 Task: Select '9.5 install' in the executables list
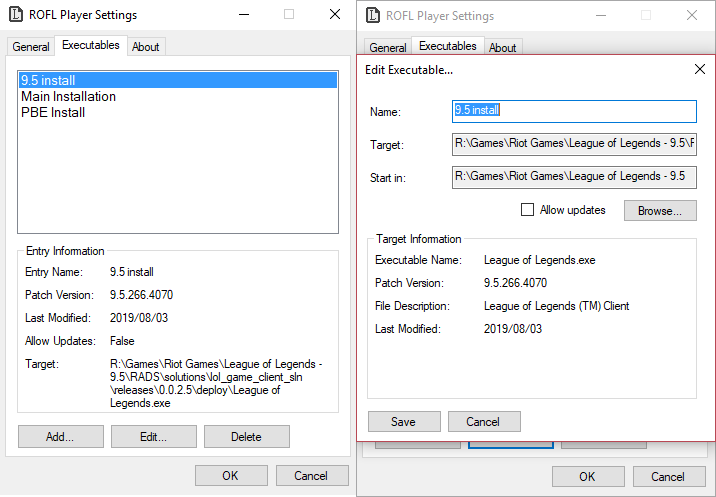point(178,80)
